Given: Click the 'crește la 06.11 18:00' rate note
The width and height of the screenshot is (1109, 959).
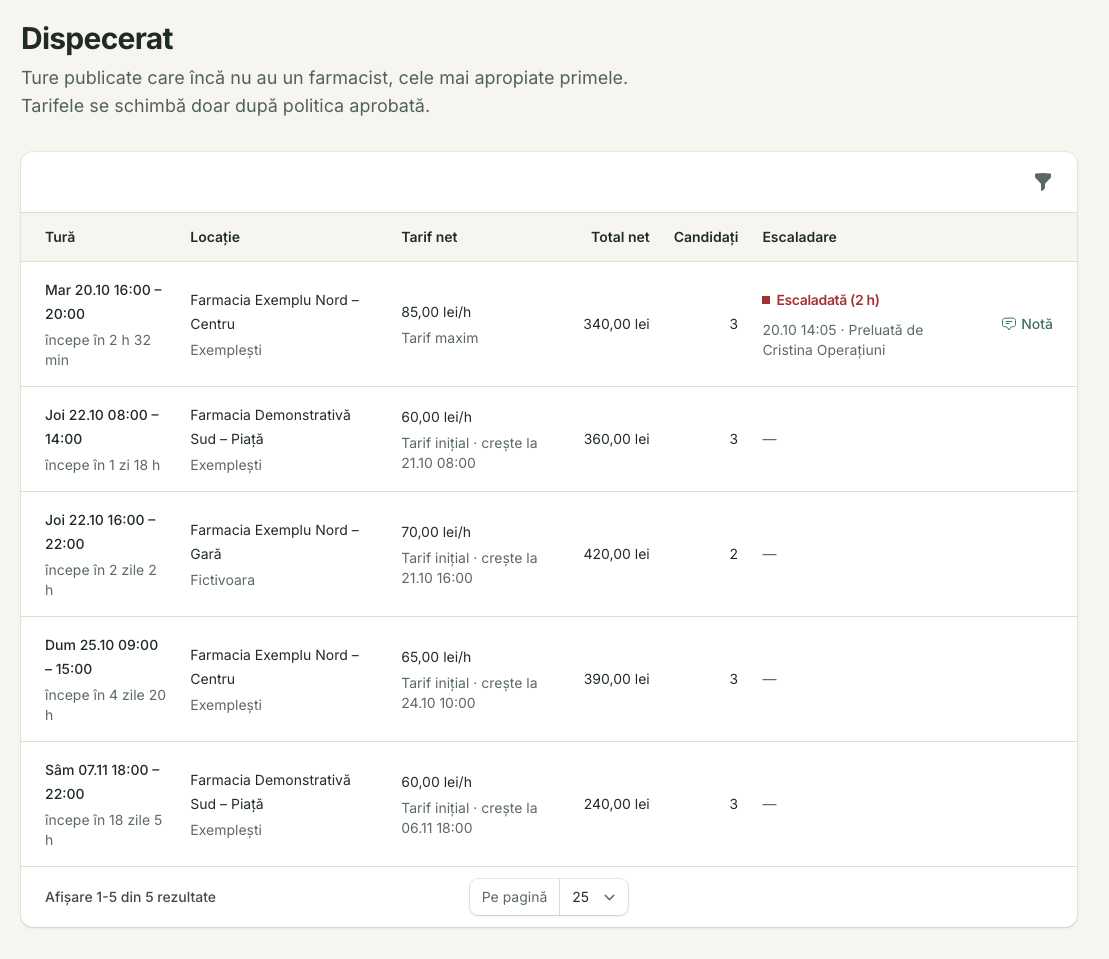Looking at the screenshot, I should point(470,818).
